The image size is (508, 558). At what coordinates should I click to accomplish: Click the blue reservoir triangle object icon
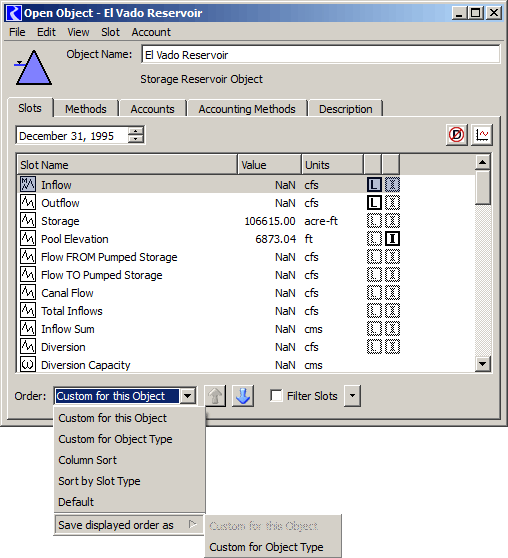point(33,68)
